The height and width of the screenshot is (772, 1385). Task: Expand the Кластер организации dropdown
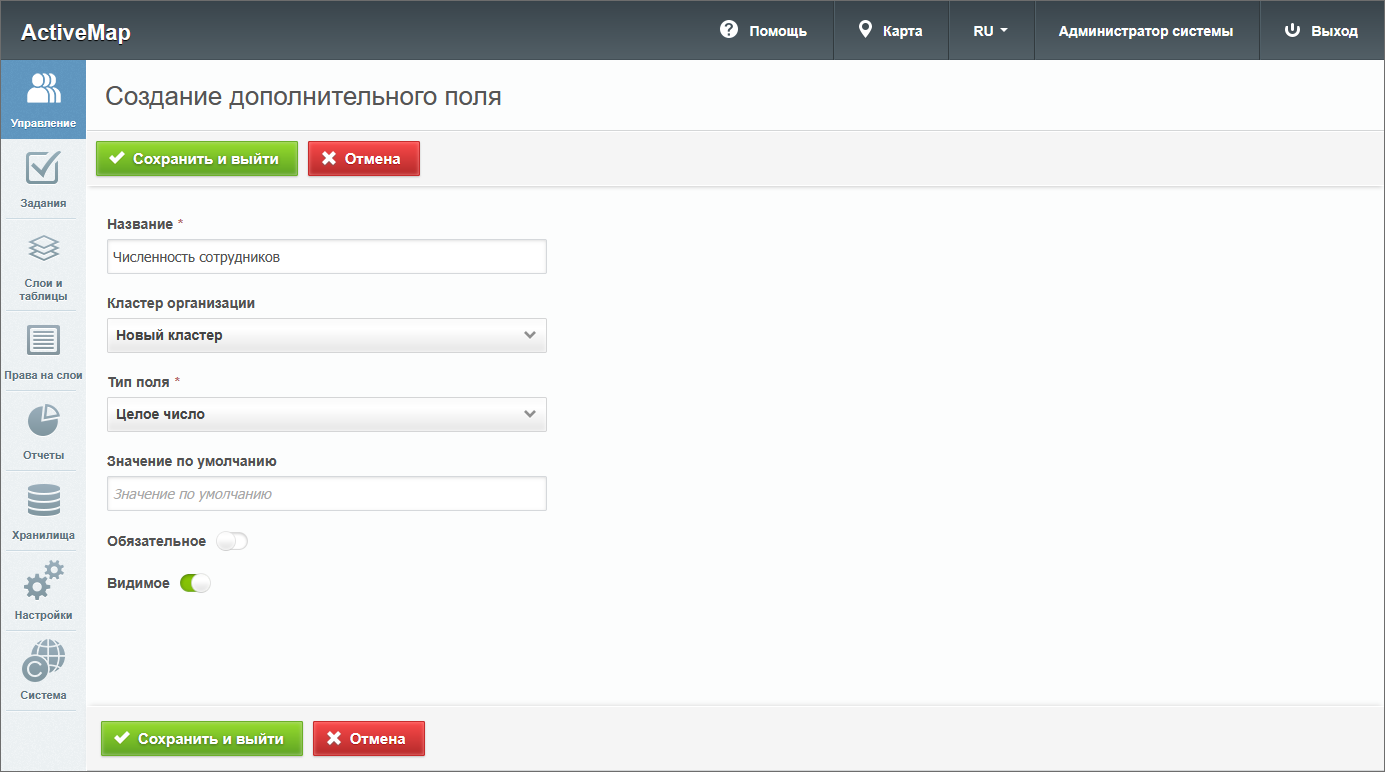326,336
